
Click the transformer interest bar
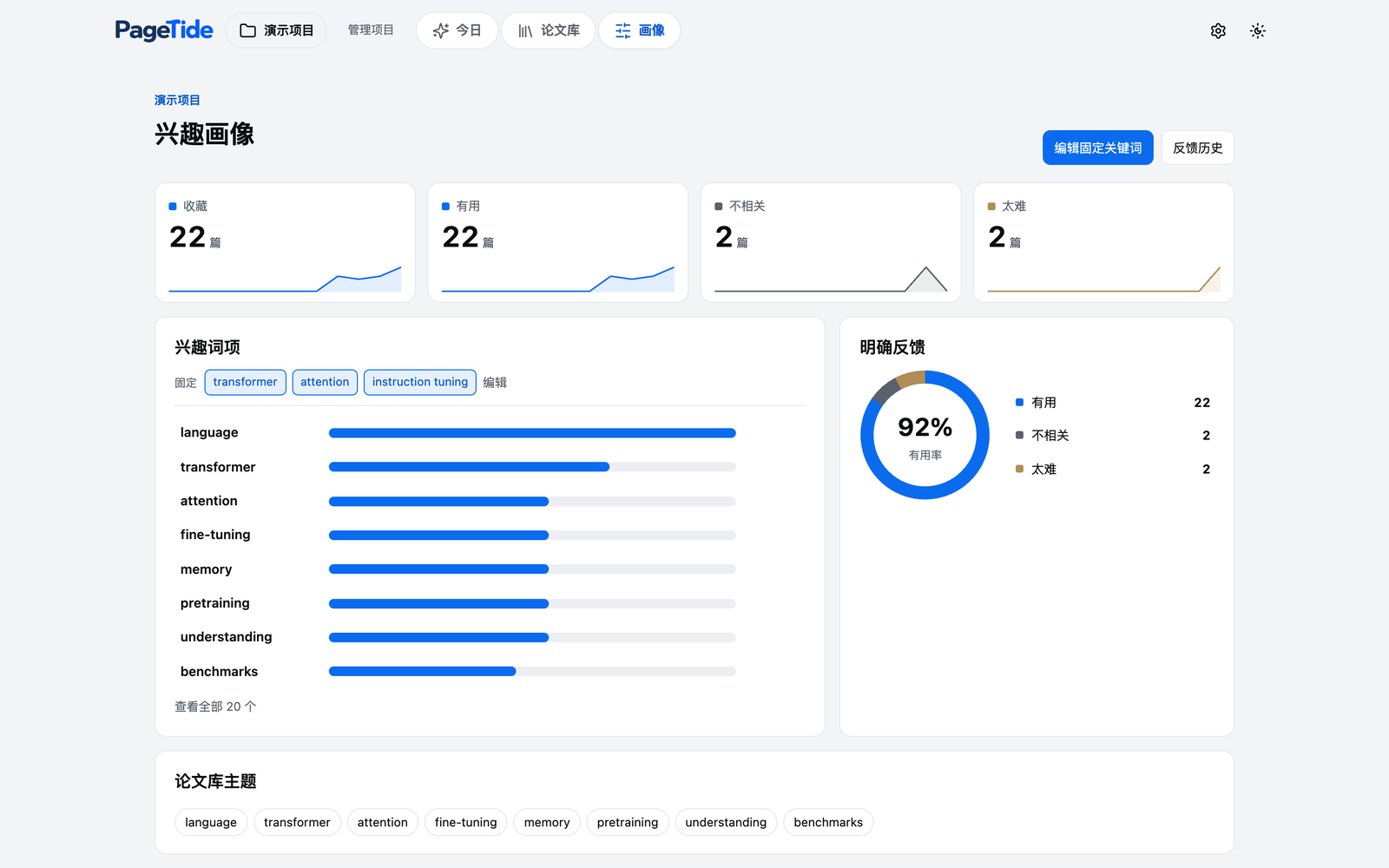pos(532,467)
